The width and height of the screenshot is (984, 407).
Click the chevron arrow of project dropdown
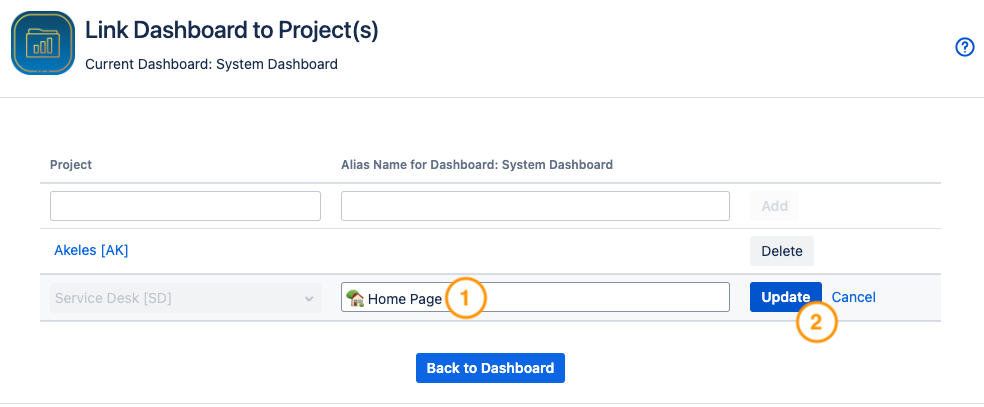click(308, 298)
